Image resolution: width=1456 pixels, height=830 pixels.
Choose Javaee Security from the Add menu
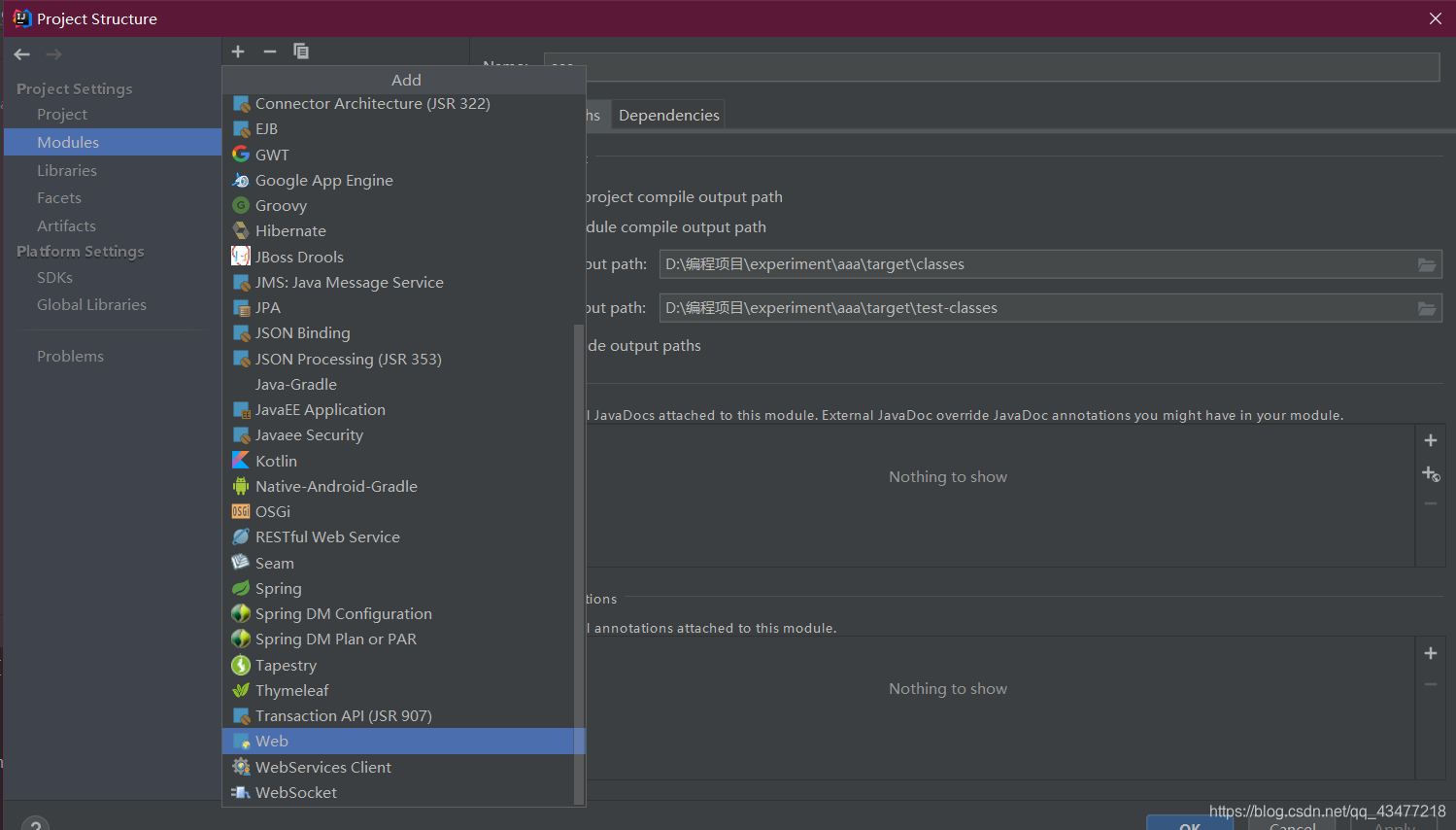click(x=399, y=434)
